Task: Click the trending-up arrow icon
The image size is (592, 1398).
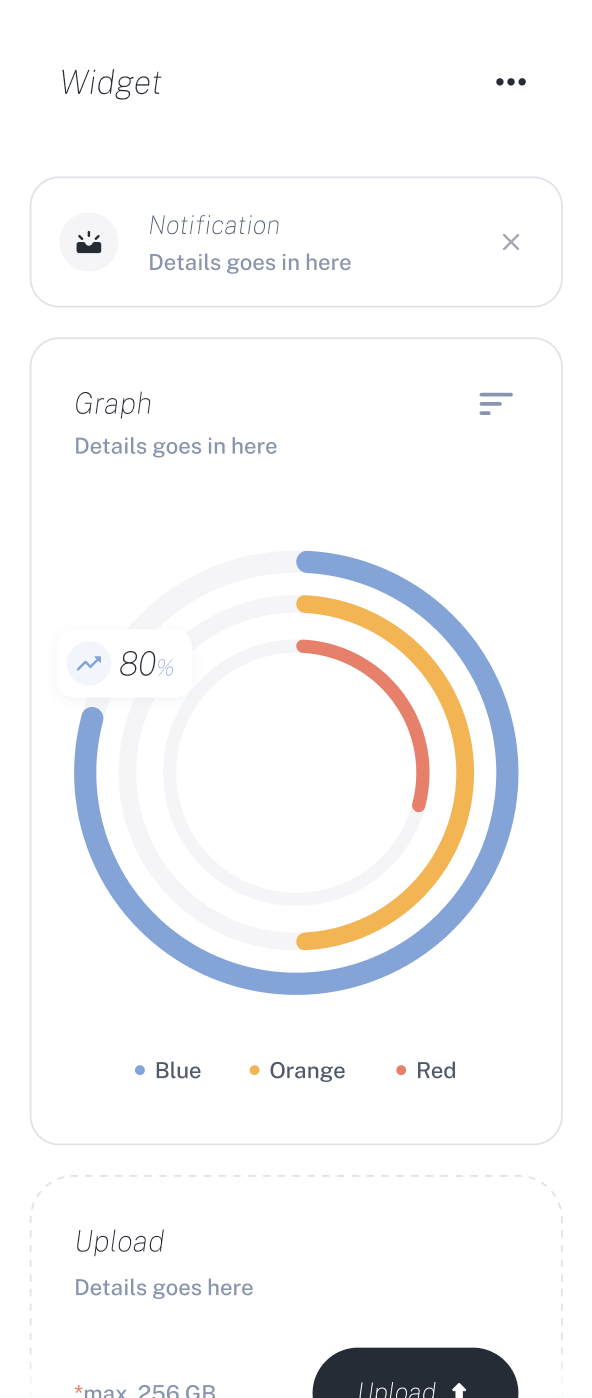Action: 89,663
